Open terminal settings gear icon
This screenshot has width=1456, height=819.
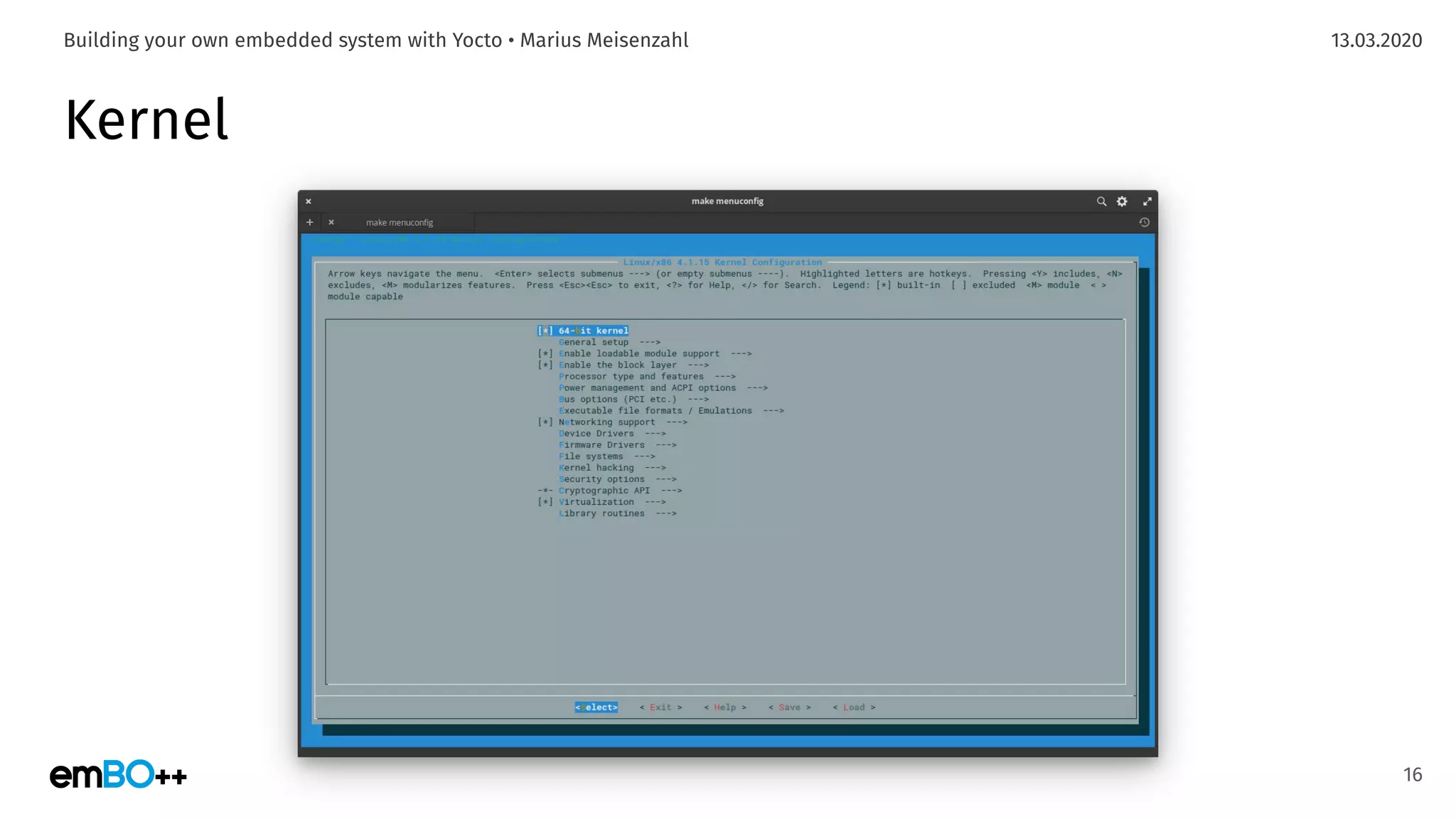(1122, 201)
